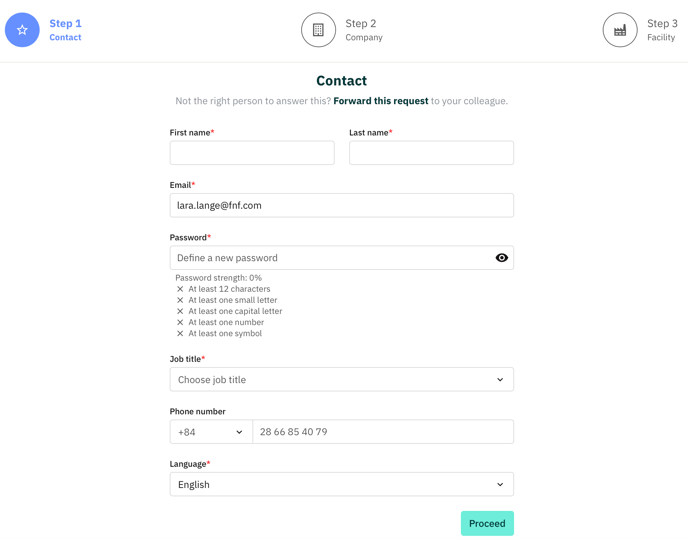
Task: Click the X icon beside 12 characters rule
Action: [x=180, y=289]
